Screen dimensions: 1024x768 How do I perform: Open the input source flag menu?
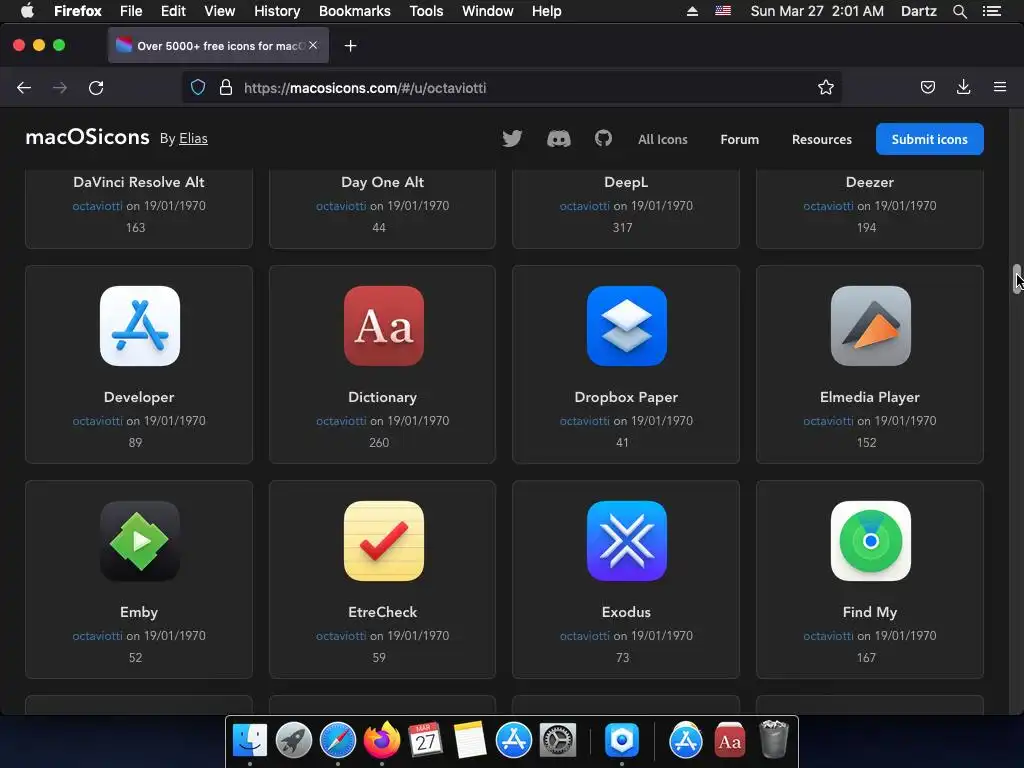pos(723,11)
